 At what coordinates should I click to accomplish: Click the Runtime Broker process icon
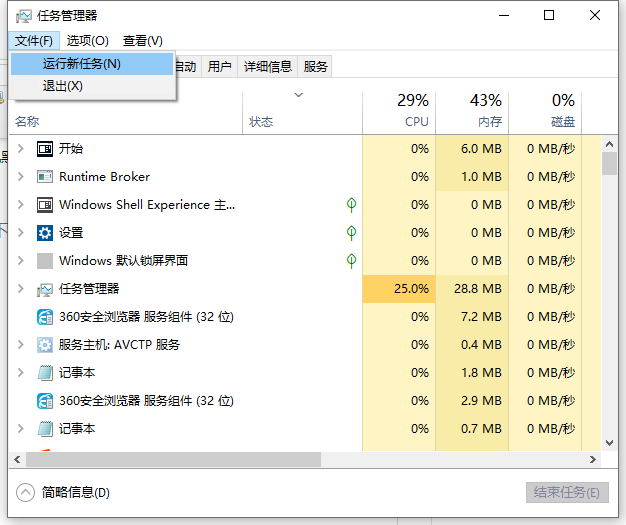(x=44, y=177)
